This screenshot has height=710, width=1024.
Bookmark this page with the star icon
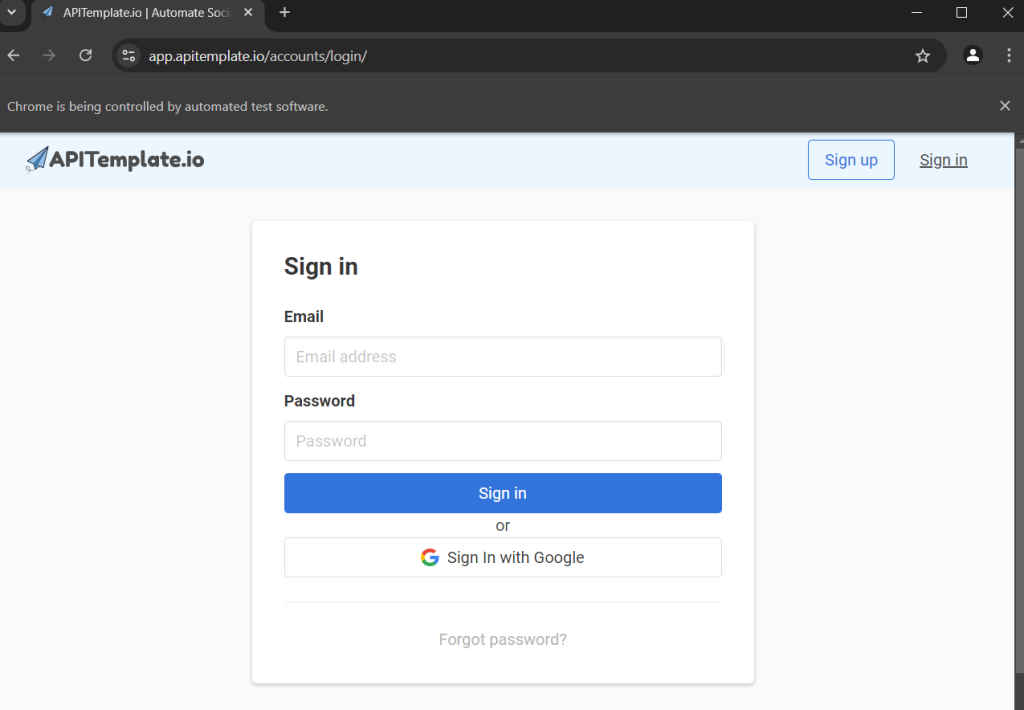[x=922, y=56]
